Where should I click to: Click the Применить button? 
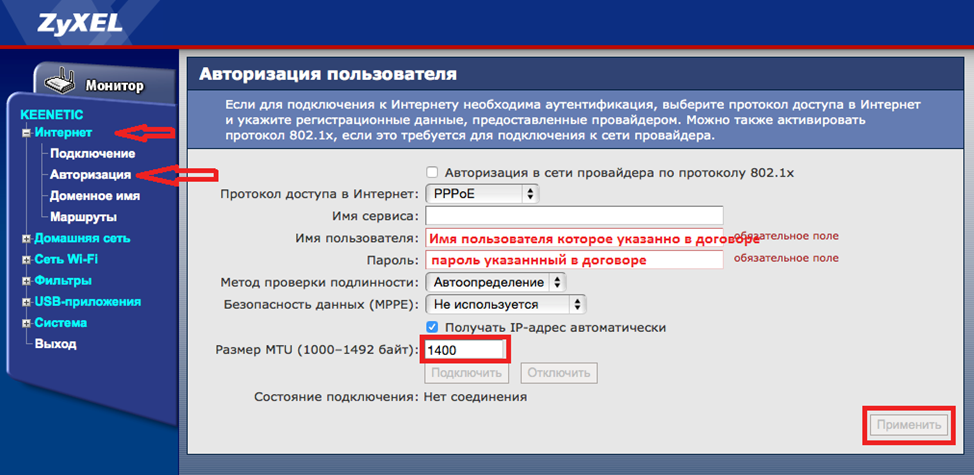909,426
